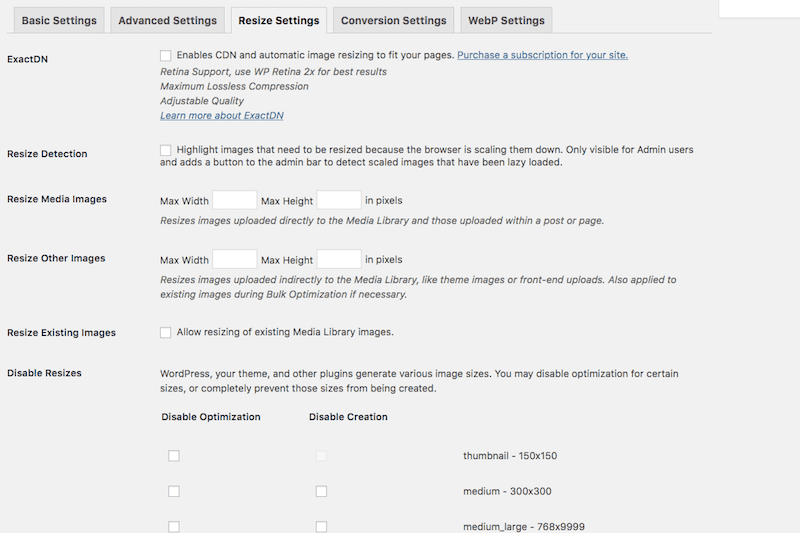Disable creation for medium_large 768x9999
Viewport: 800px width, 533px height.
[x=321, y=526]
